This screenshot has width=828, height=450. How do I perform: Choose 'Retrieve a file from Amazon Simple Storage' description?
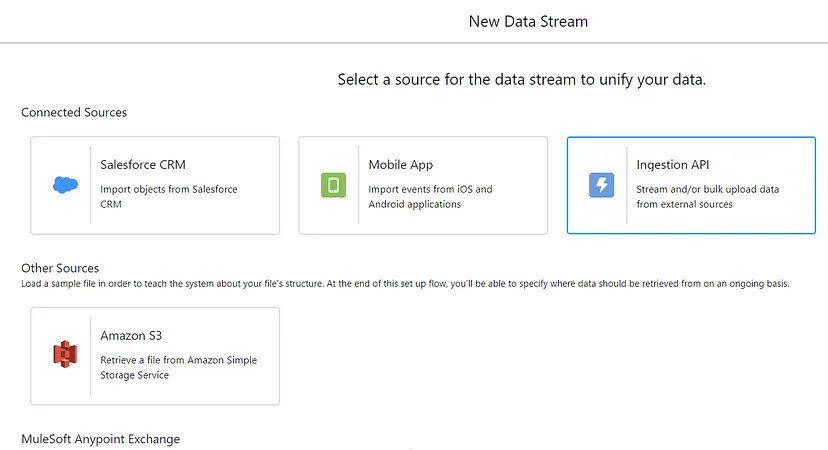pos(178,367)
